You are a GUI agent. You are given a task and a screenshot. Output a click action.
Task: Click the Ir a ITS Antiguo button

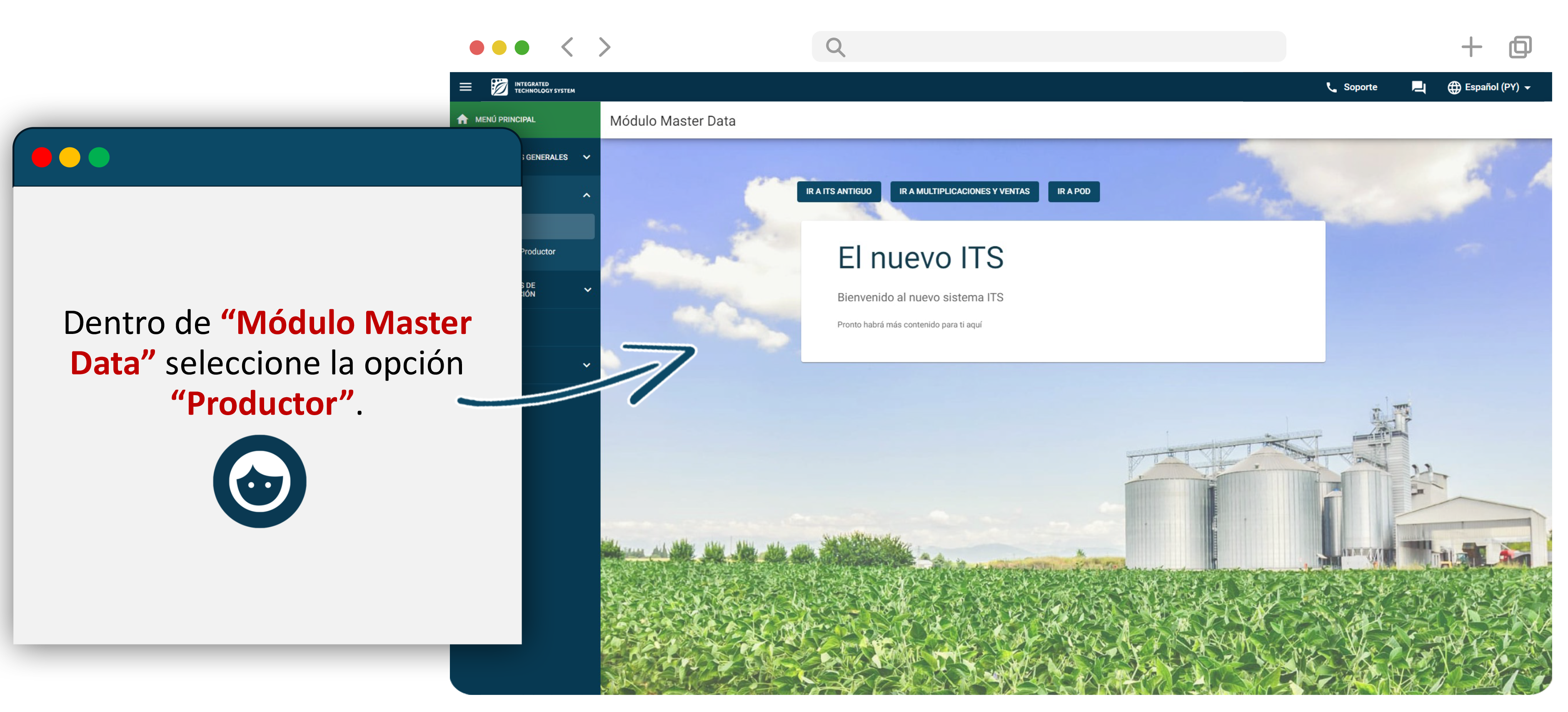[838, 191]
